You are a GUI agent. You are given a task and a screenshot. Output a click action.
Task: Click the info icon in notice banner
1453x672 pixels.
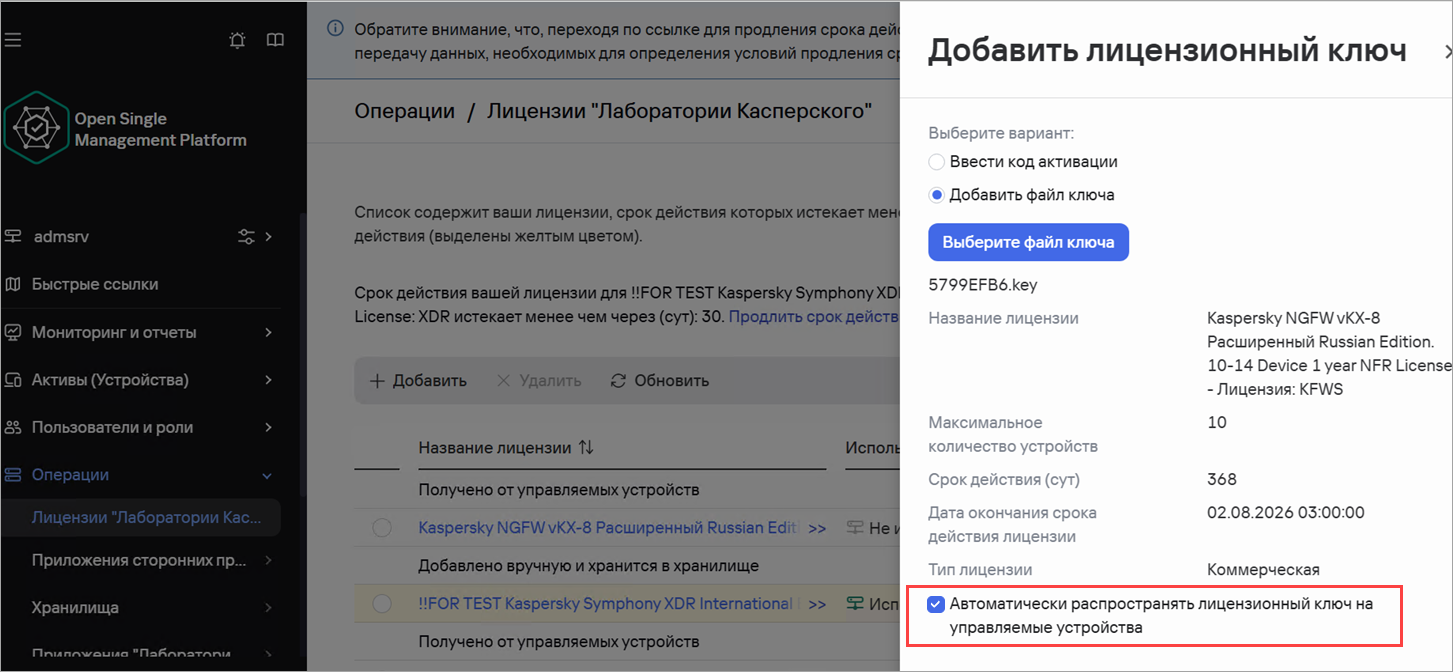[x=336, y=28]
